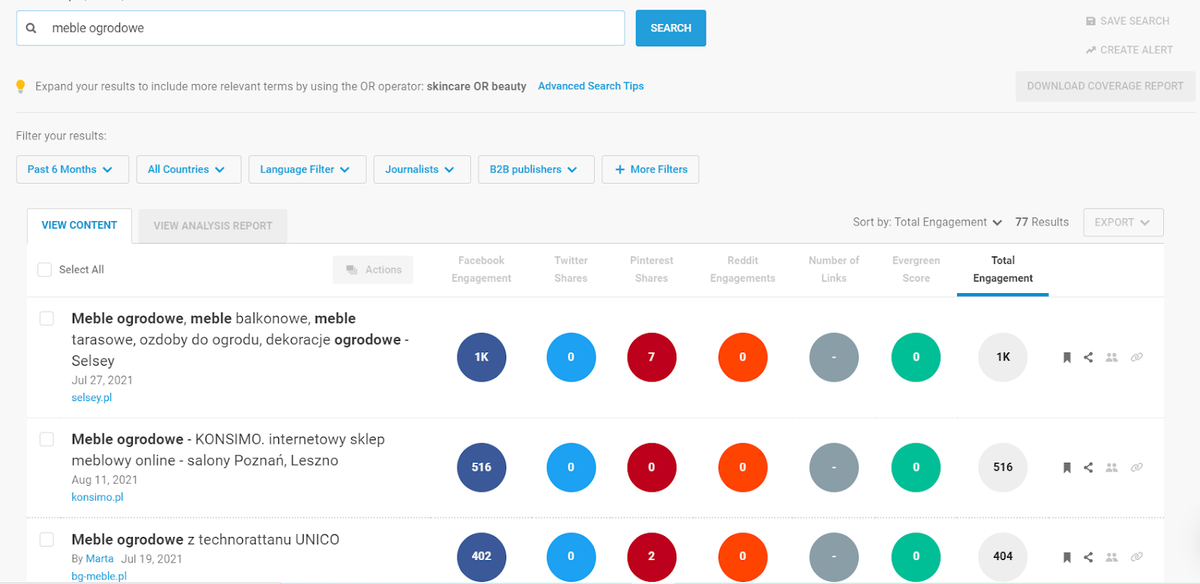1200x584 pixels.
Task: View backlinks of the UNICO article
Action: tap(1136, 557)
